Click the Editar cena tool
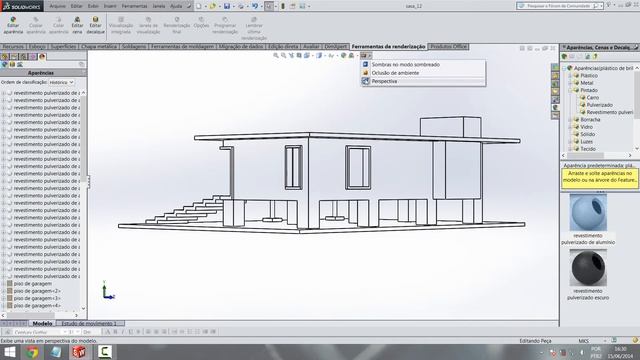Screen dimensions: 640x360 77,25
